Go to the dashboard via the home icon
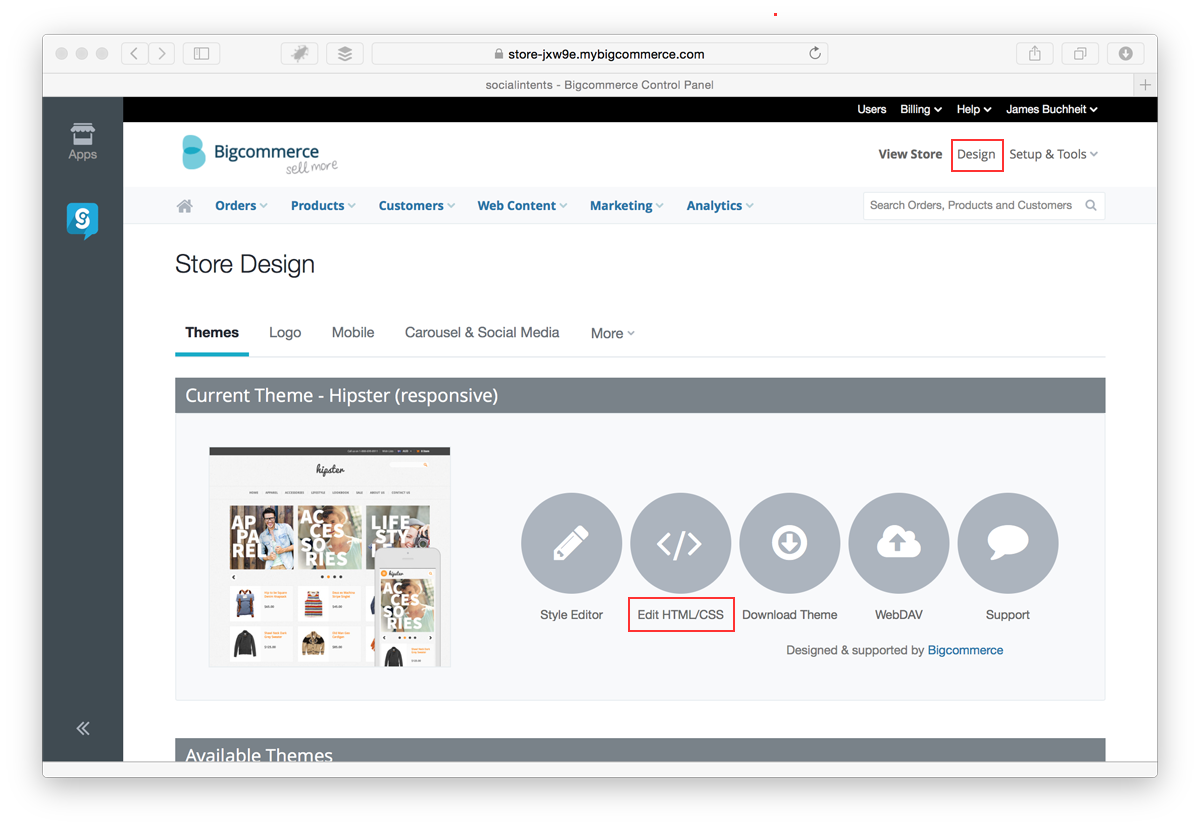The width and height of the screenshot is (1200, 828). (x=184, y=206)
